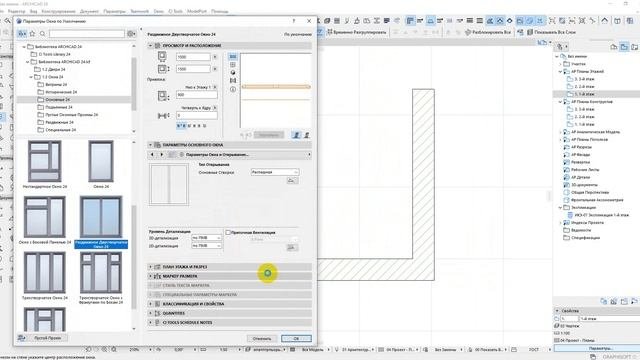This screenshot has width=640, height=360.
Task: Open the Конструирование menu
Action: [x=58, y=11]
